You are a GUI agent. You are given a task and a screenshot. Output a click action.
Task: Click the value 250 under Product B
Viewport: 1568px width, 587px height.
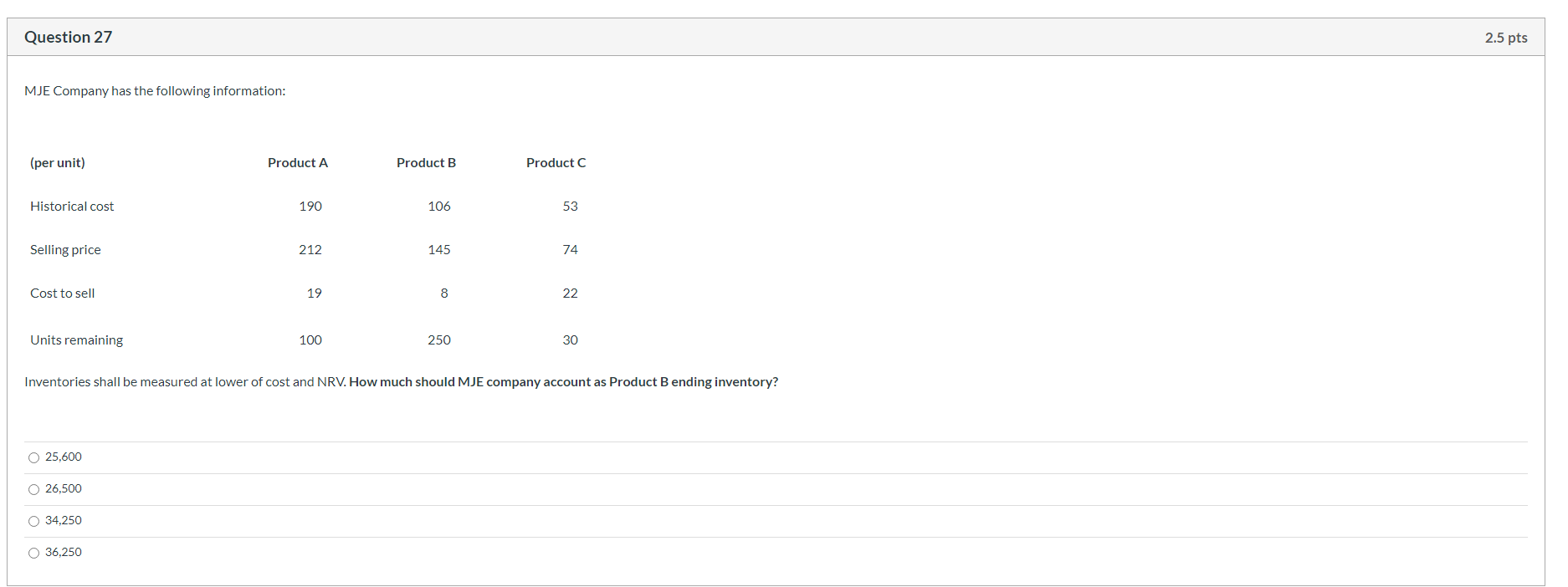[x=439, y=339]
